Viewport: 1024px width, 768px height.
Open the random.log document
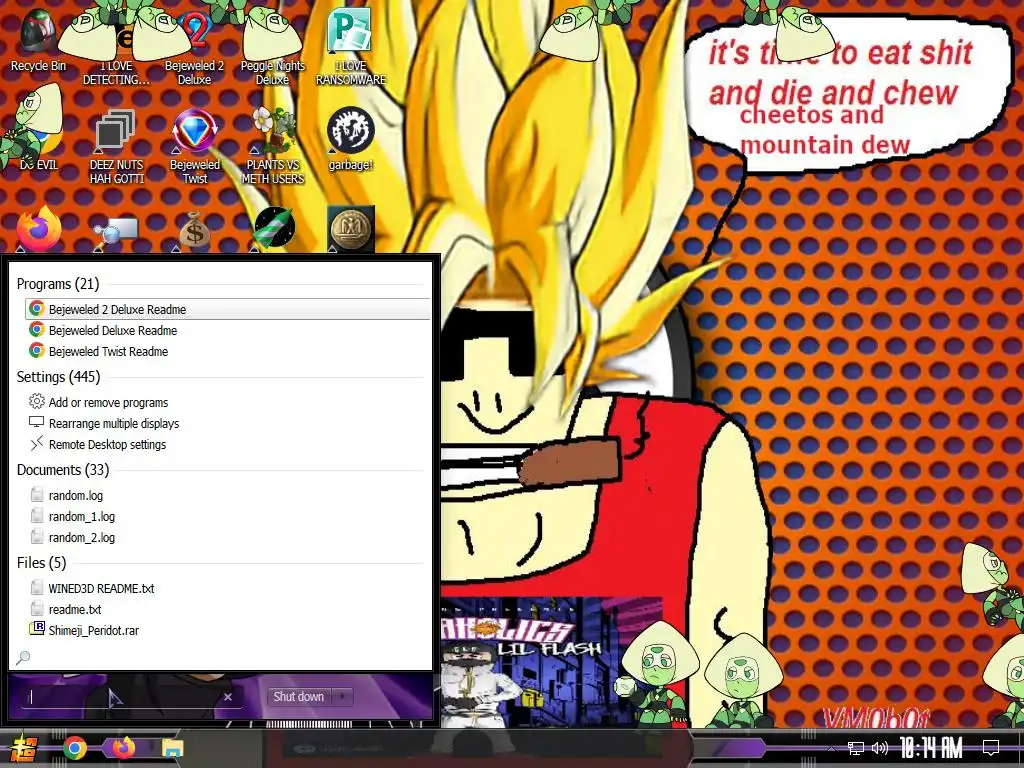pyautogui.click(x=228, y=496)
